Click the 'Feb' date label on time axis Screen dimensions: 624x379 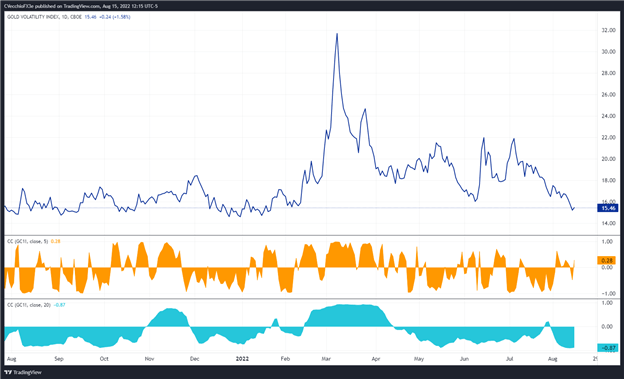click(285, 359)
